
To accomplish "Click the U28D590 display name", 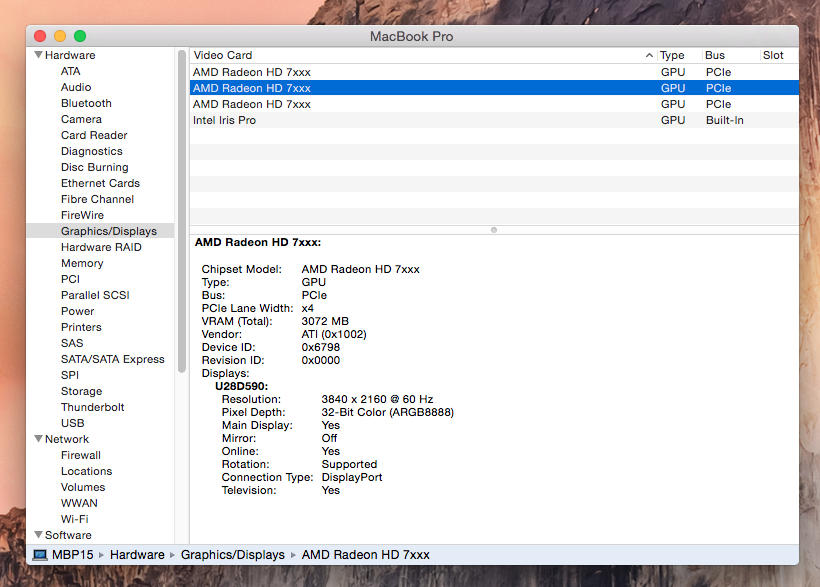I will (x=242, y=386).
